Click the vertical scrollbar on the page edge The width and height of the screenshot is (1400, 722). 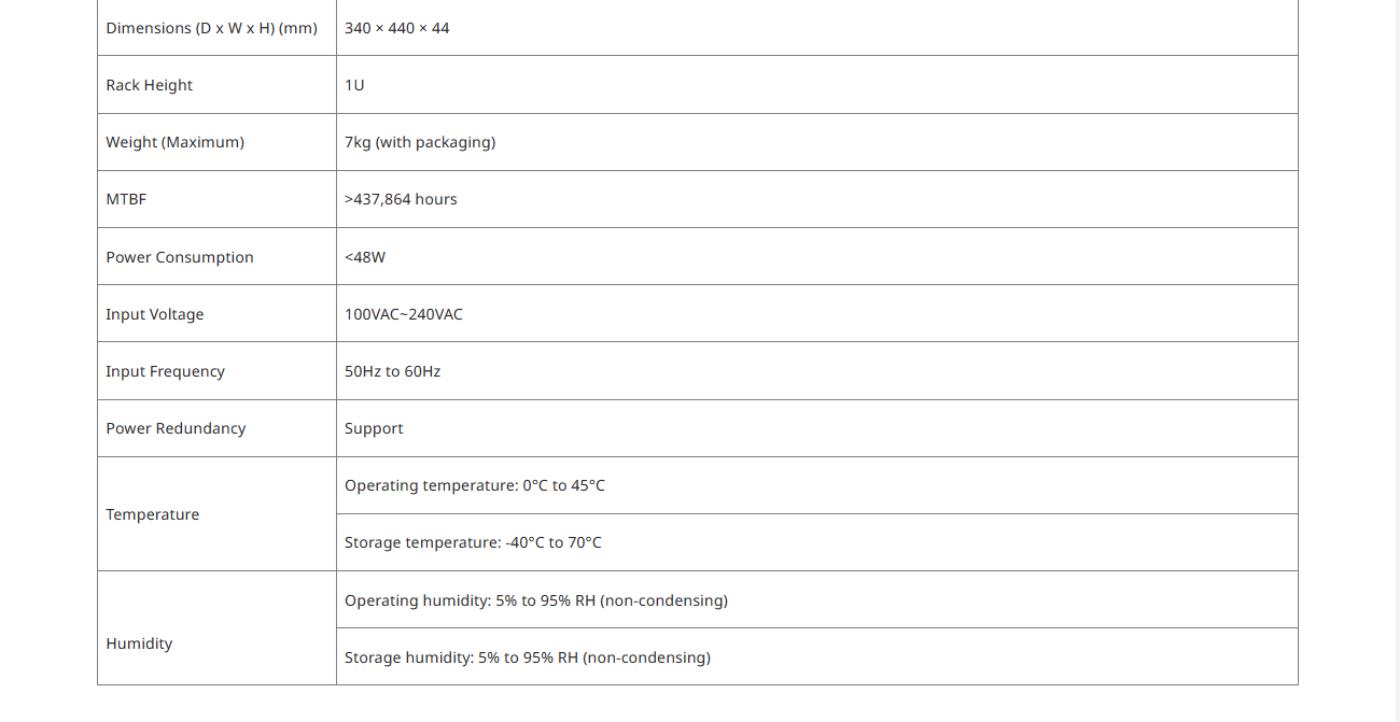pos(1392,361)
